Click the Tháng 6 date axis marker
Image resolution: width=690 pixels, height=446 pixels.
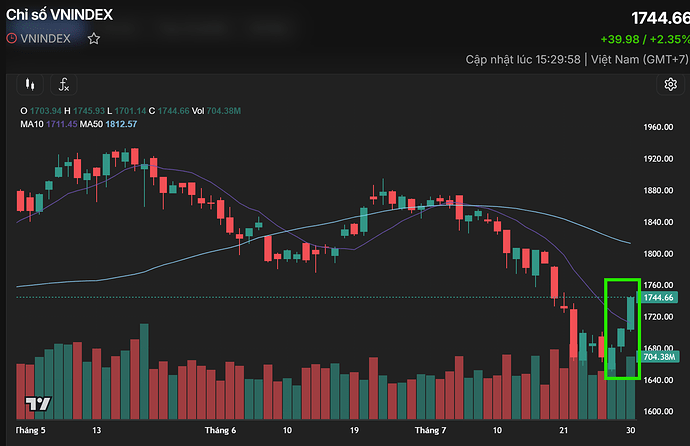[x=220, y=430]
